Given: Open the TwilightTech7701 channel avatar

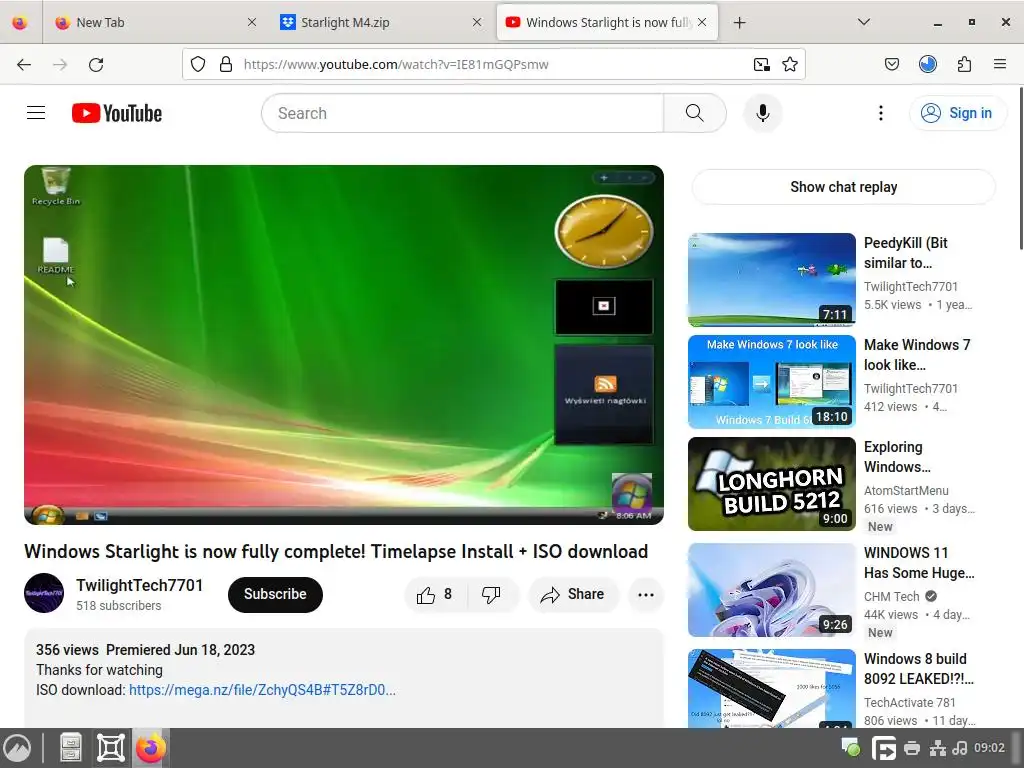Looking at the screenshot, I should coord(44,593).
